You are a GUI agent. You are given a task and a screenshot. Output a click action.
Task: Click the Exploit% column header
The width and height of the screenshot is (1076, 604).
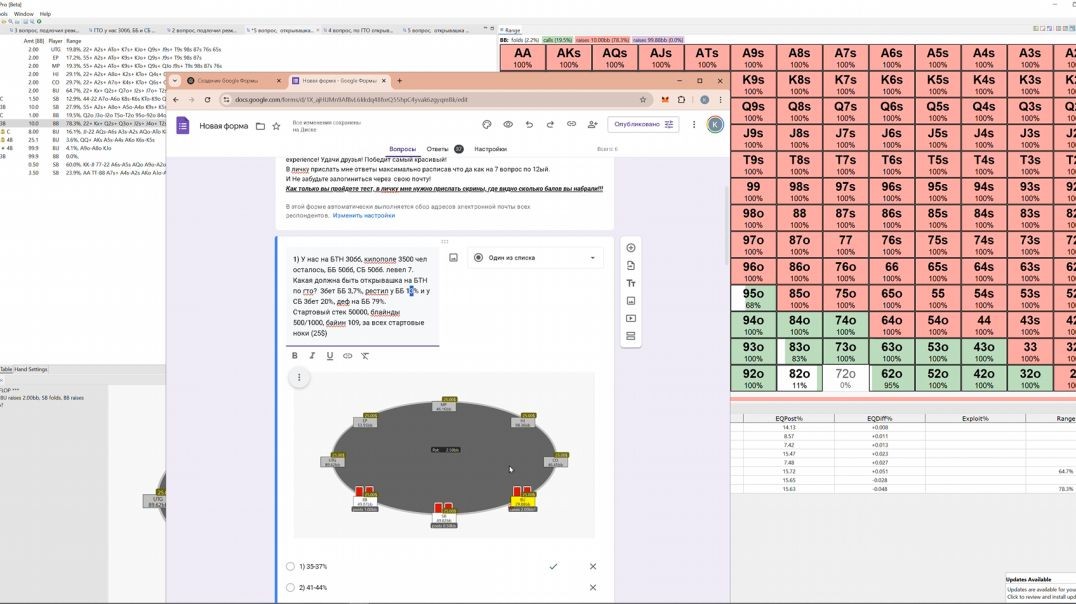click(975, 418)
